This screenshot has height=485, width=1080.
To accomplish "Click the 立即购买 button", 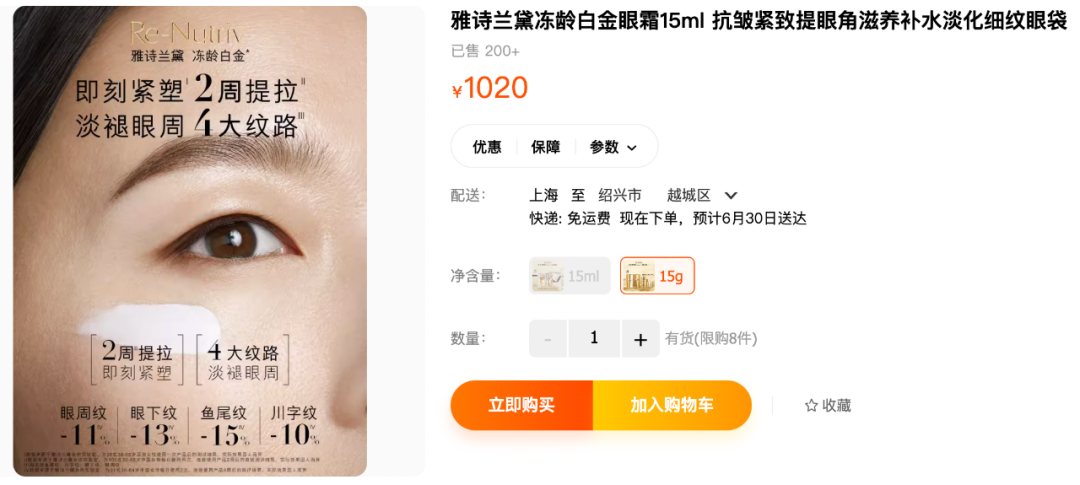I will click(x=522, y=405).
